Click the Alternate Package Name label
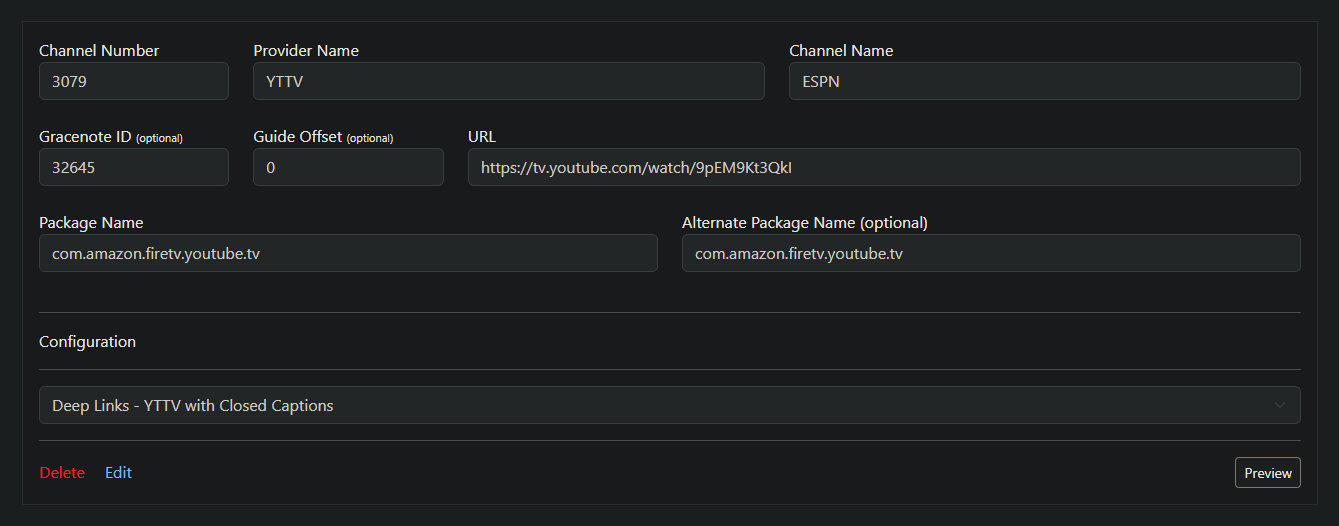Viewport: 1339px width, 526px height. click(x=804, y=223)
